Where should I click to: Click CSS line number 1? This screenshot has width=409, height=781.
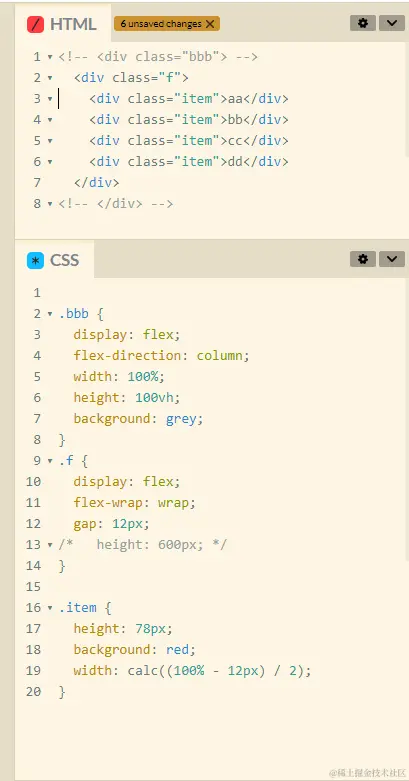(x=37, y=293)
